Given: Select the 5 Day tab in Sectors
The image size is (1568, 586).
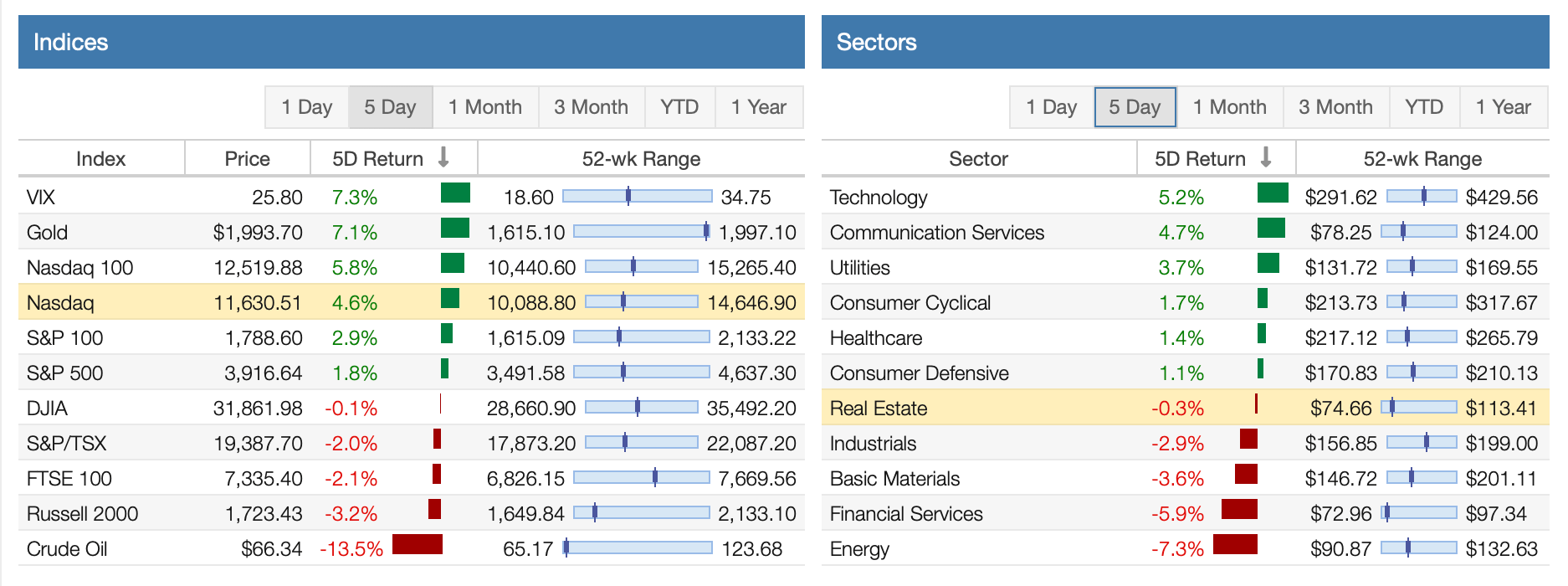Looking at the screenshot, I should [x=1135, y=107].
